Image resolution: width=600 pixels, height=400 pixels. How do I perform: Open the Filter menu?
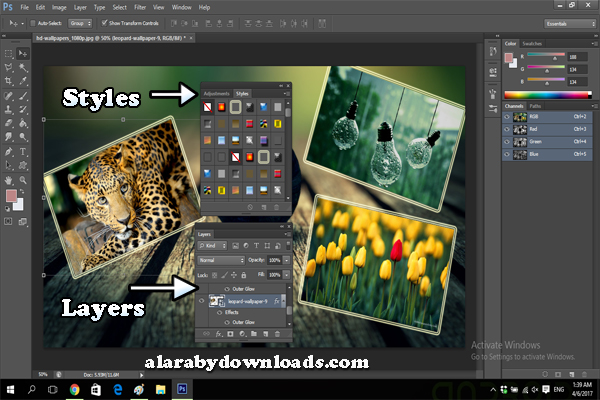140,7
